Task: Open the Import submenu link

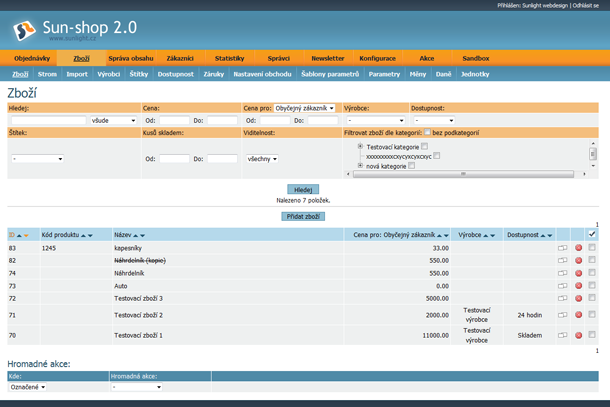Action: 77,74
